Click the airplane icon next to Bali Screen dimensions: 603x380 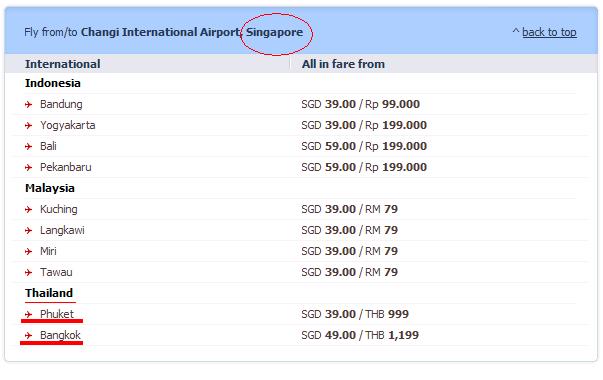coord(28,147)
